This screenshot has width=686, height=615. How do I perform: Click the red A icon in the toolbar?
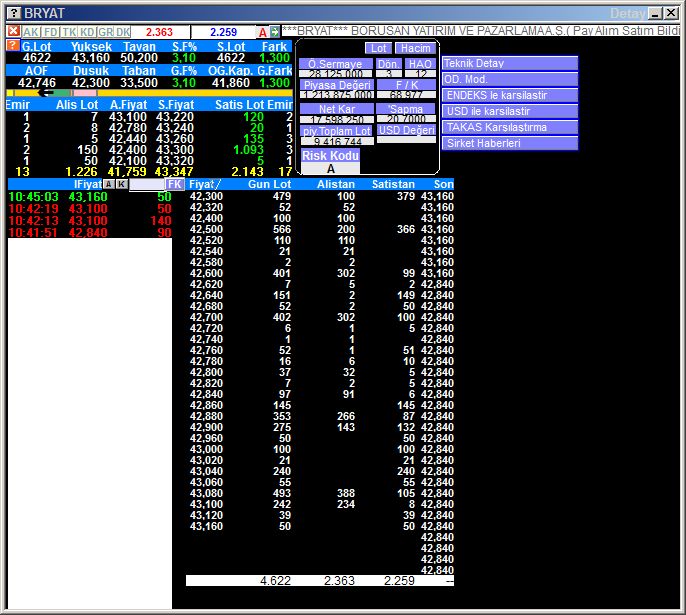(262, 32)
